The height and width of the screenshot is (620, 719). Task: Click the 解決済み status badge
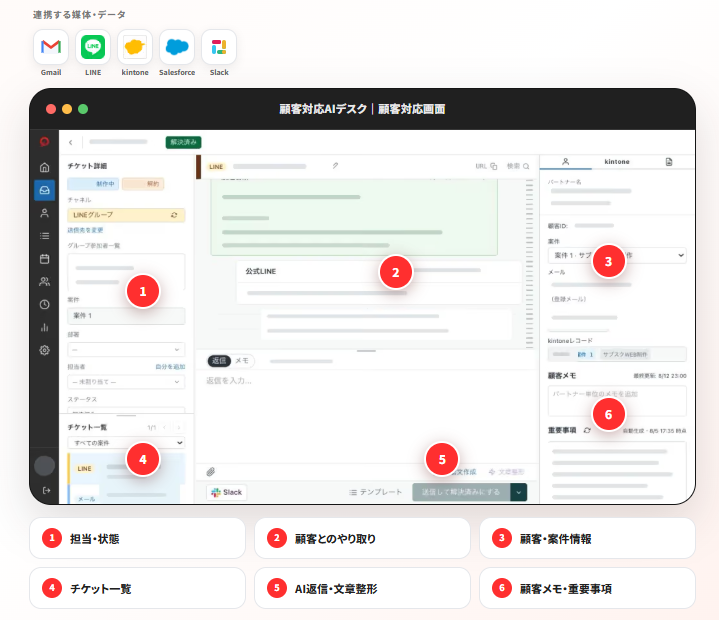point(183,142)
